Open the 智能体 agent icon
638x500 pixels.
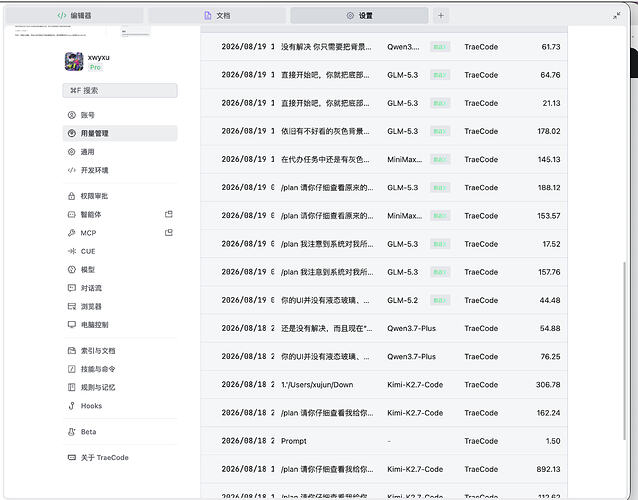72,214
